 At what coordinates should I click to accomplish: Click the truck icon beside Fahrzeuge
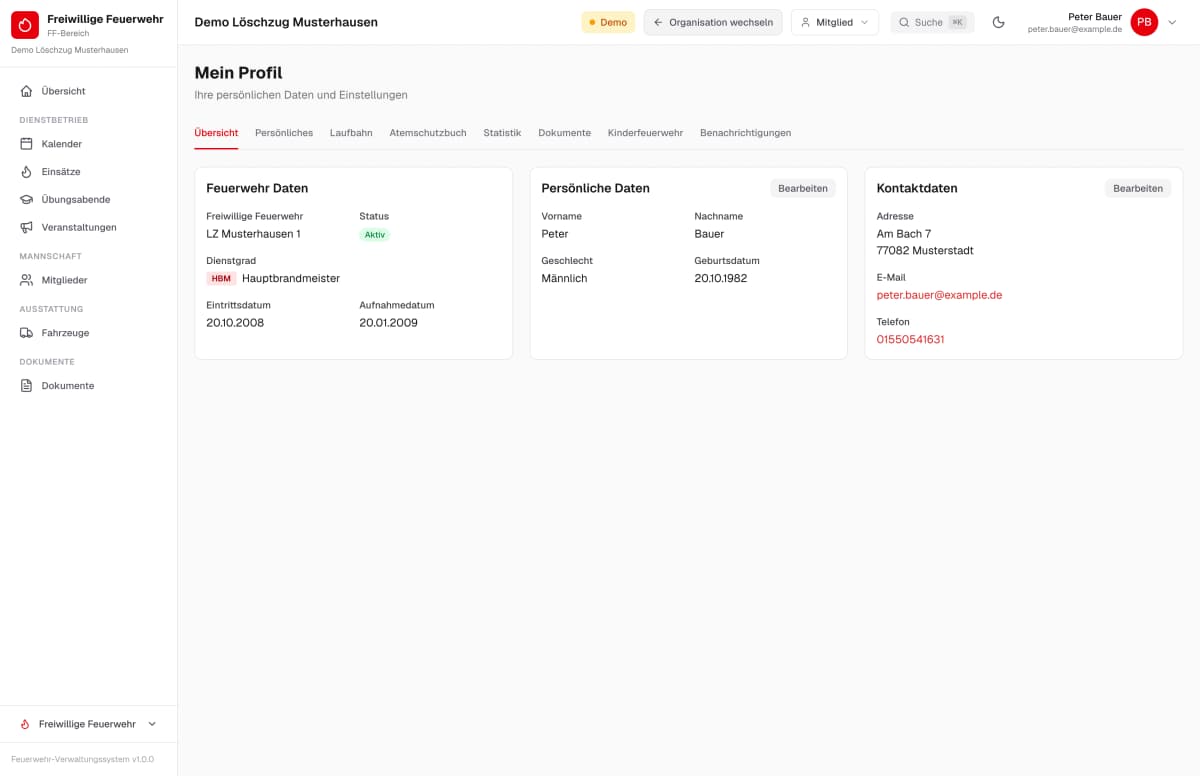(x=26, y=333)
